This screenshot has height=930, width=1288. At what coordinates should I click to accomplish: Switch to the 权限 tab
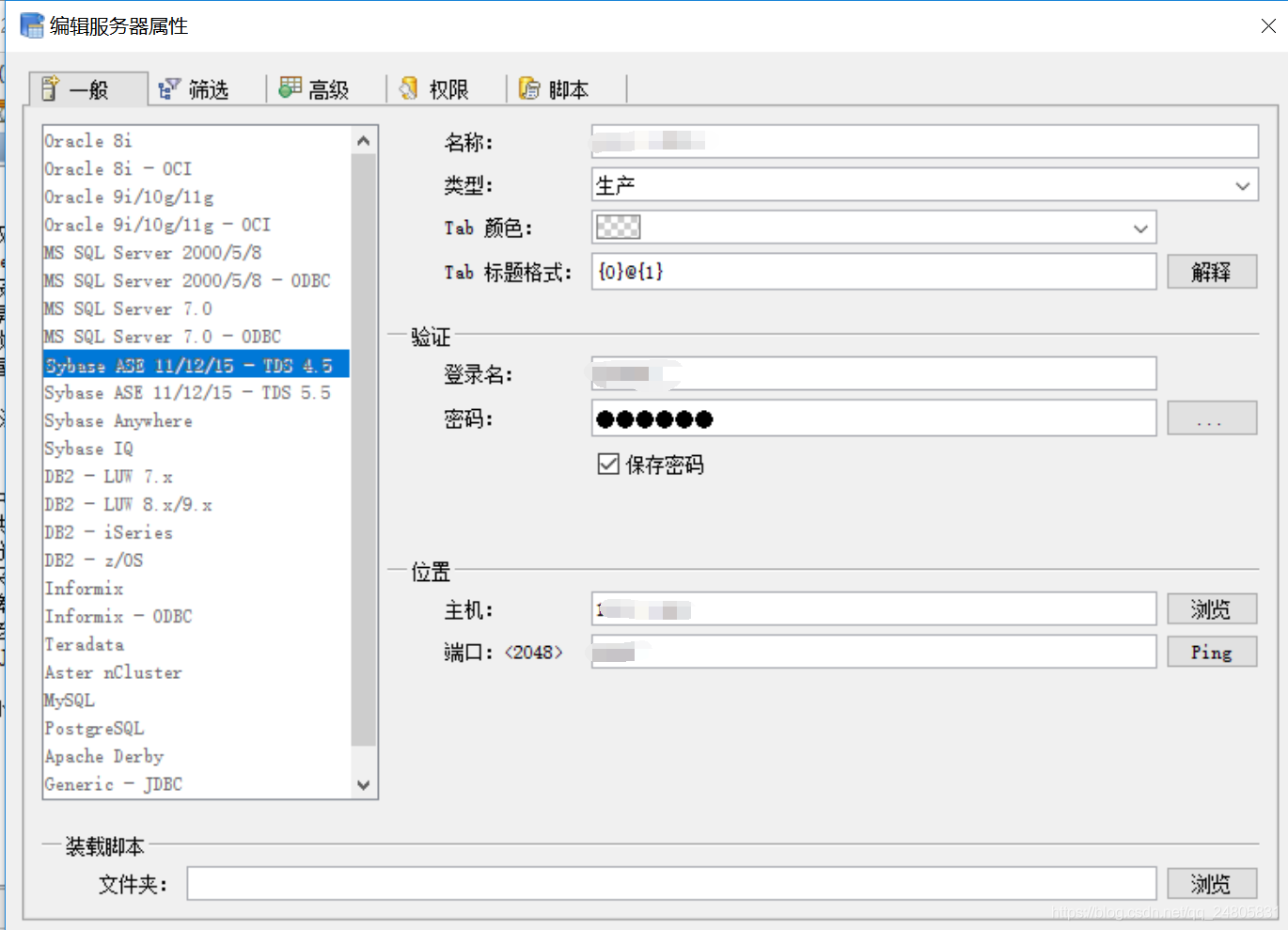448,89
